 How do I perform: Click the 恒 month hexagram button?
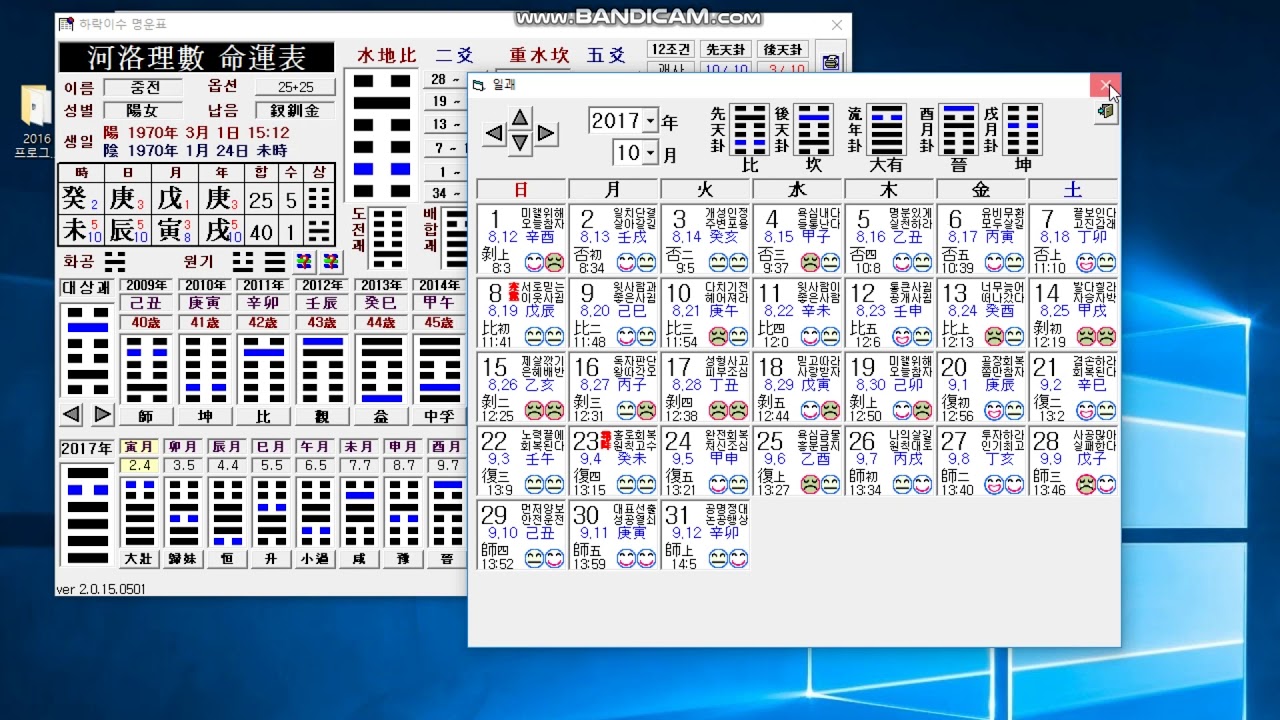[x=227, y=558]
